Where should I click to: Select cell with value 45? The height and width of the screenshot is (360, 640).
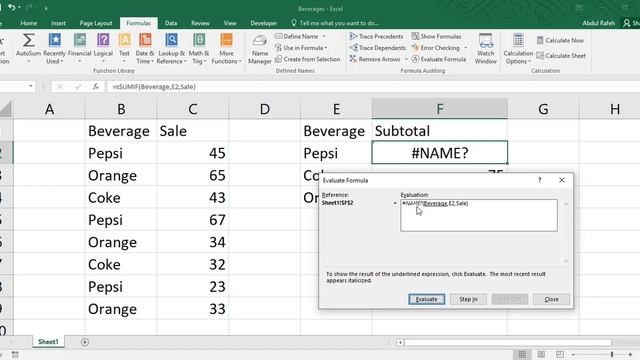(193, 153)
